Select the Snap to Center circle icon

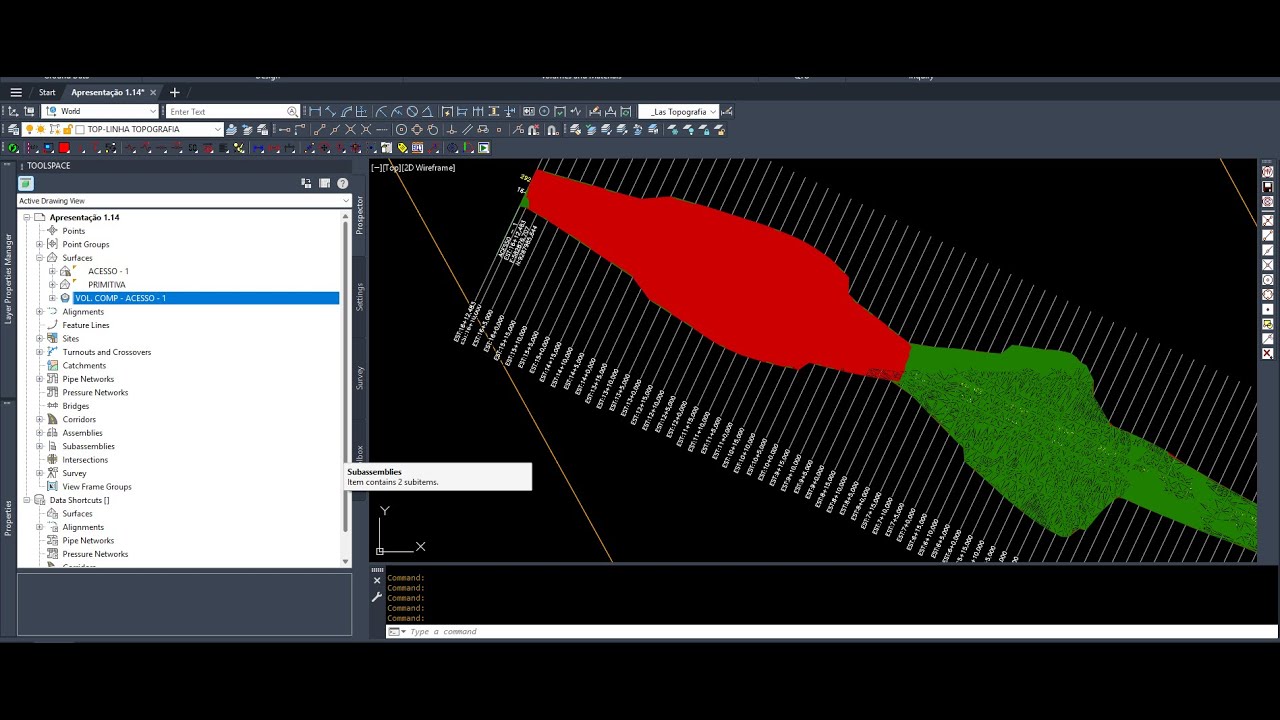[x=401, y=129]
